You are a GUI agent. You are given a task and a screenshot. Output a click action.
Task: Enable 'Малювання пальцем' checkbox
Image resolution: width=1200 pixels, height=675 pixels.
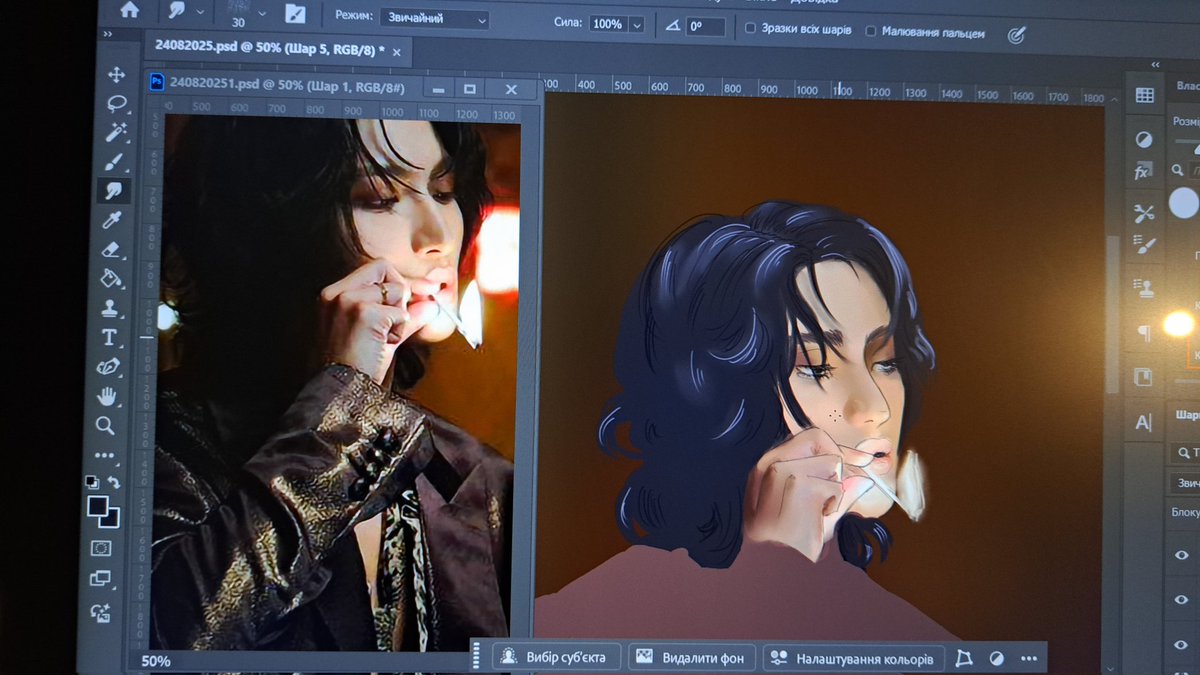coord(871,32)
